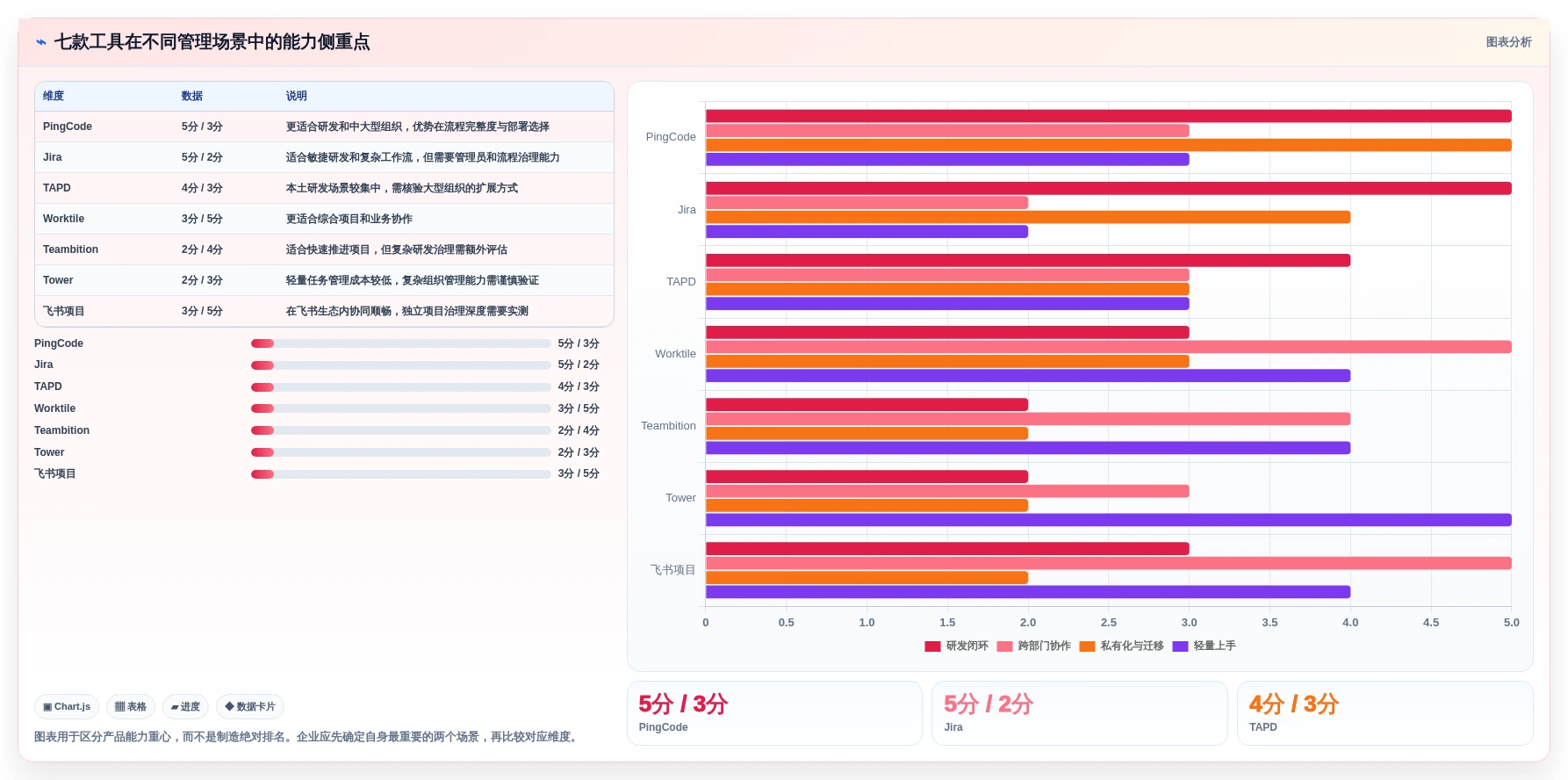Click the footer note starting 图表用于区分产品能力重心
Image resolution: width=1568 pixels, height=780 pixels.
[307, 737]
